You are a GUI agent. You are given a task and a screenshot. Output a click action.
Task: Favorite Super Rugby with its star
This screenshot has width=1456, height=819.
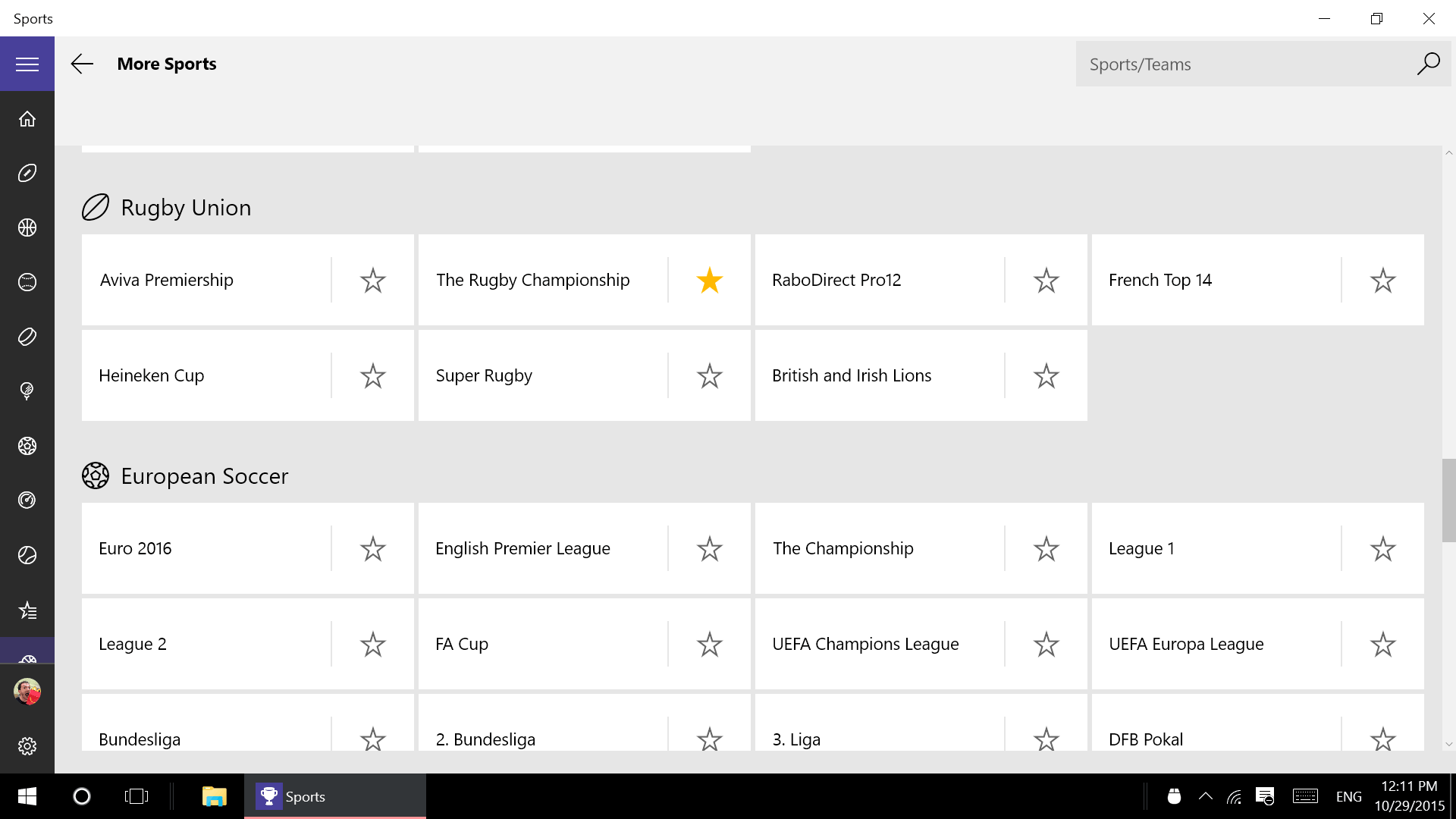pos(710,376)
